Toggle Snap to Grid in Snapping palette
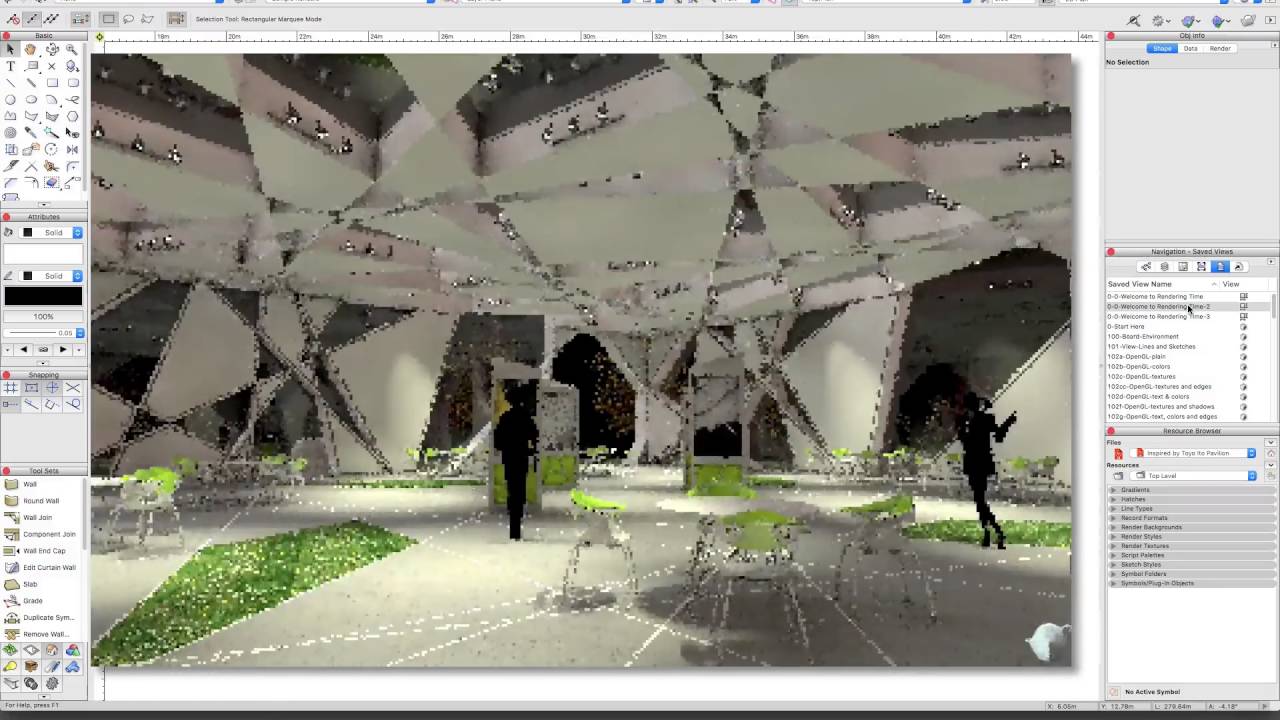1280x720 pixels. 10,387
